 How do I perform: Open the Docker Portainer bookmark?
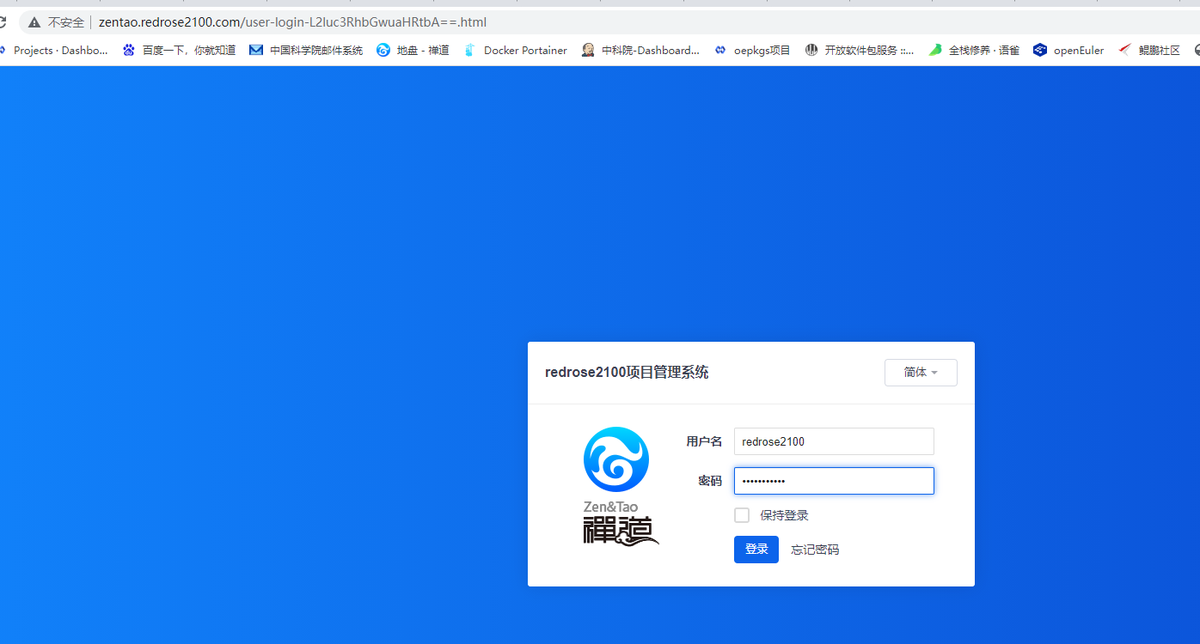point(525,50)
